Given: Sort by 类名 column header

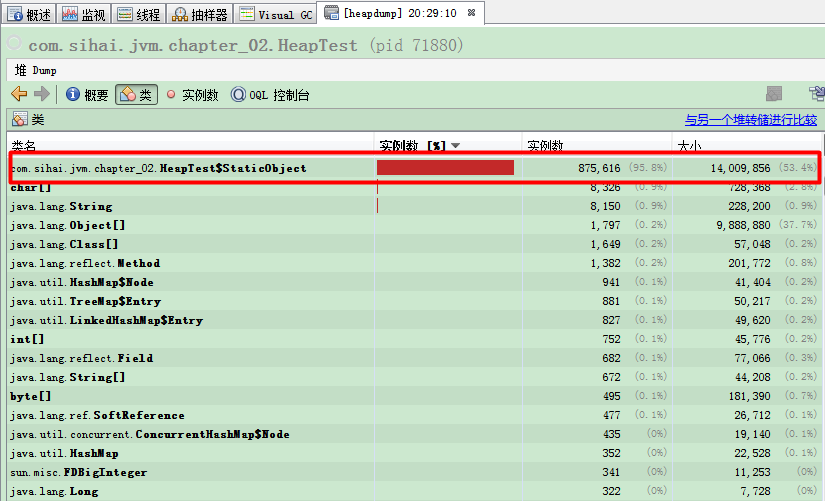Looking at the screenshot, I should pos(190,145).
